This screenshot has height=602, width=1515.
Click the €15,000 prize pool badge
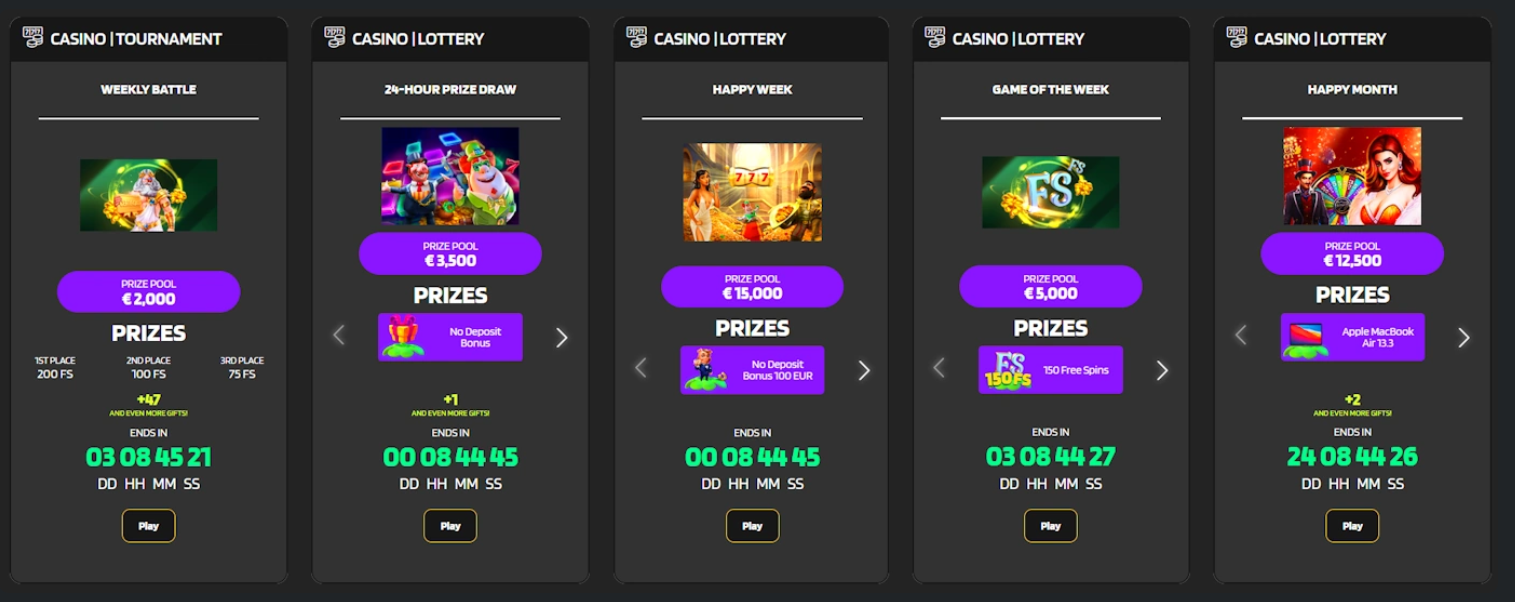point(752,287)
